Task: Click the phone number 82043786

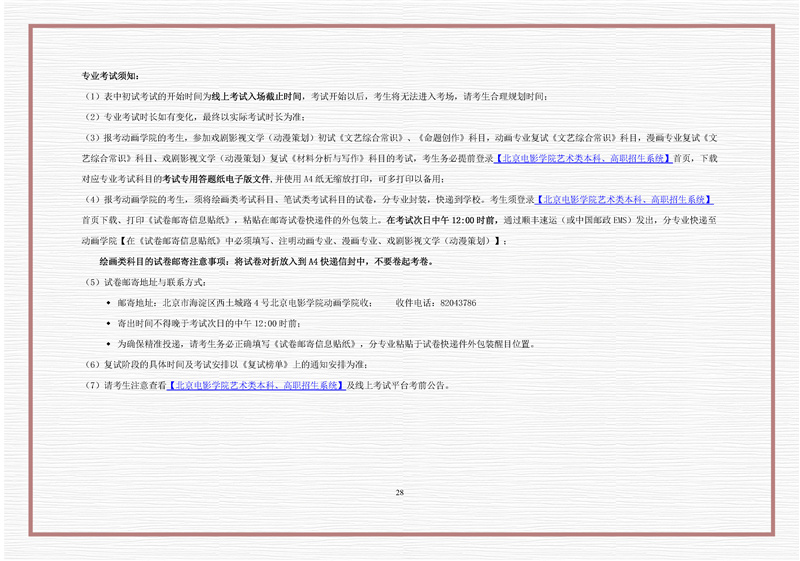Action: pyautogui.click(x=455, y=303)
